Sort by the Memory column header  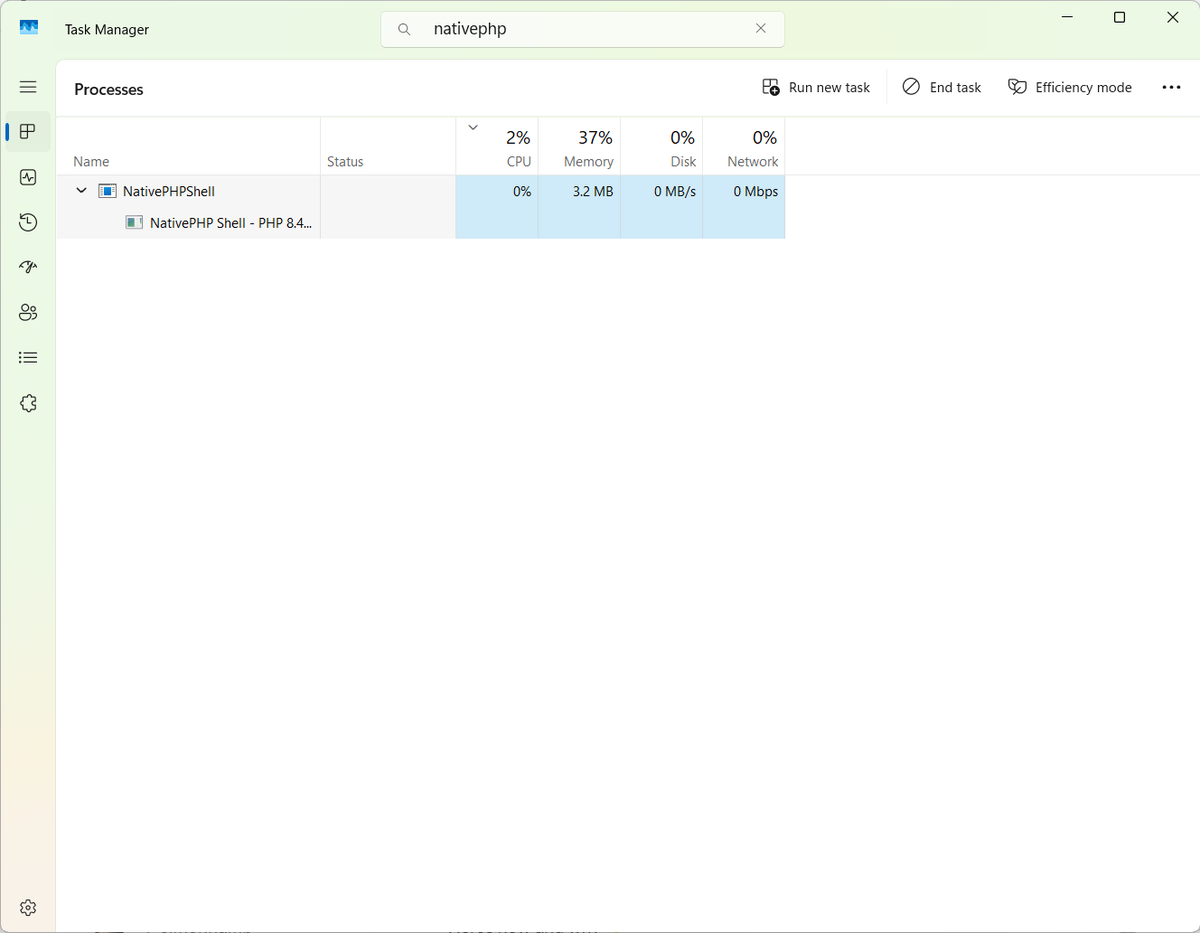[x=579, y=148]
